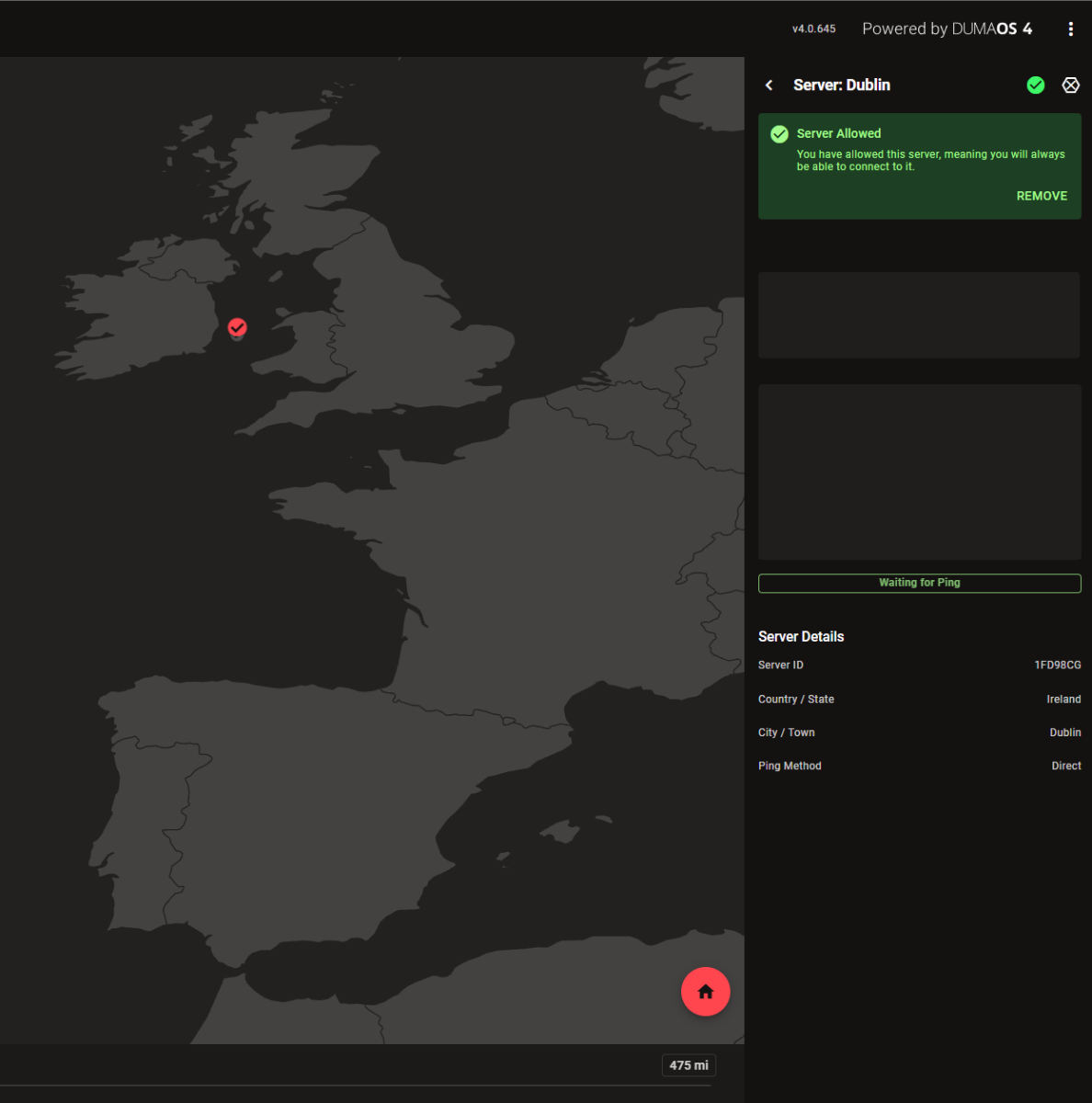Click the Server Details heading
1092x1103 pixels.
[x=801, y=637]
